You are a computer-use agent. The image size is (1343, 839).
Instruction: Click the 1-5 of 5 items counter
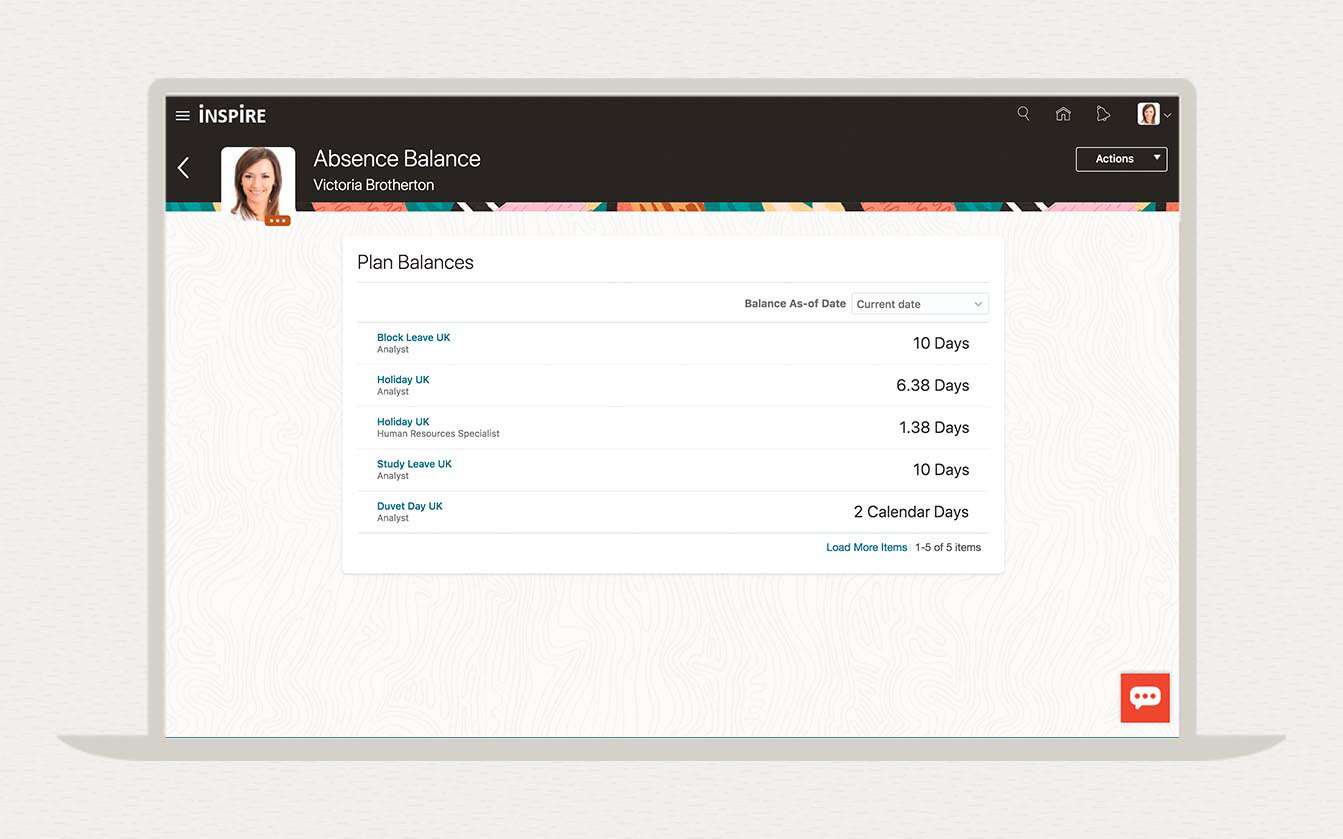948,547
